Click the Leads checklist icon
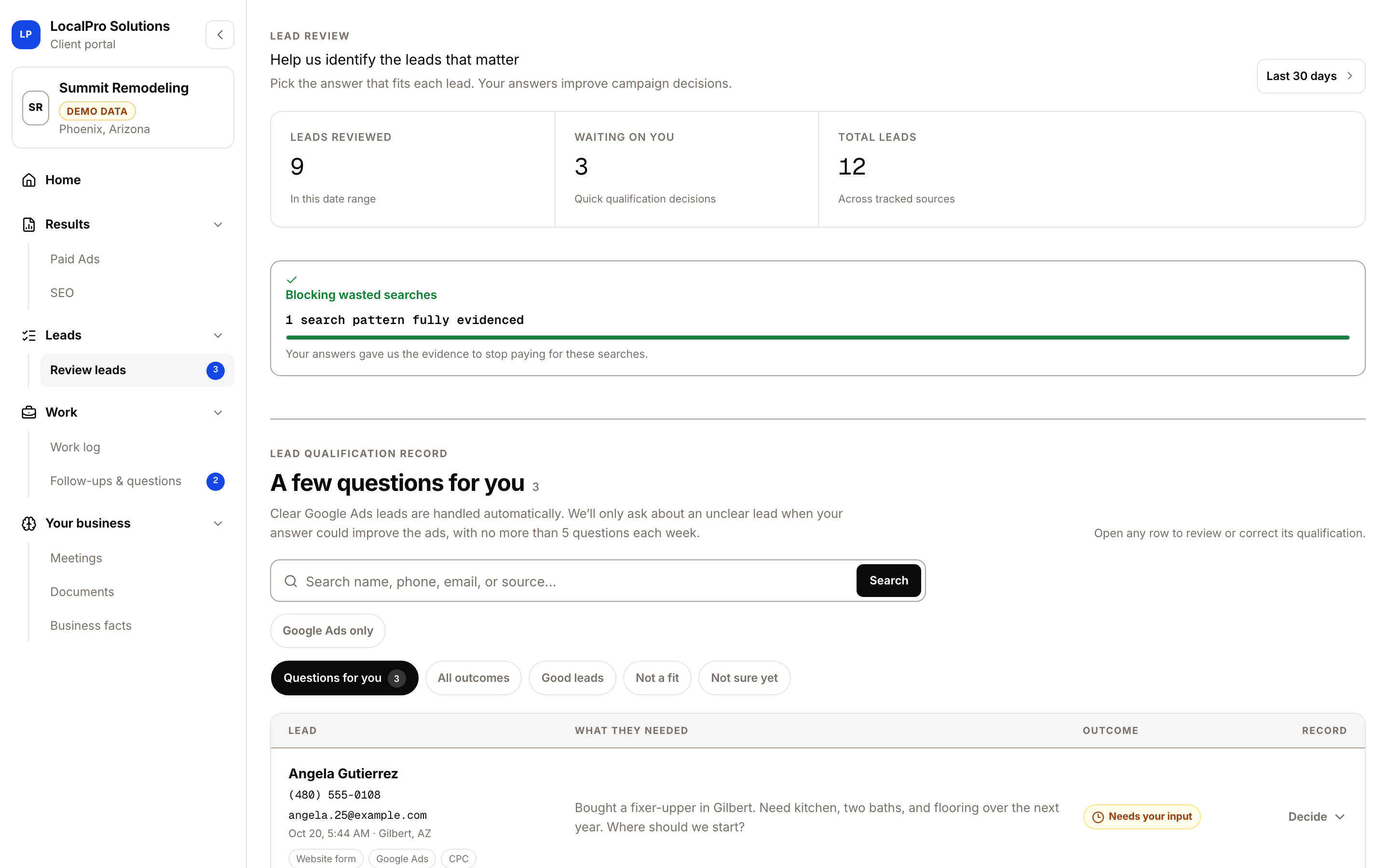 coord(29,335)
